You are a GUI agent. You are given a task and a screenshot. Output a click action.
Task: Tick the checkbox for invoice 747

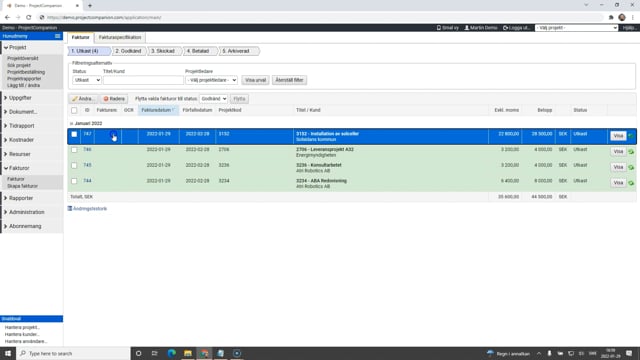point(74,134)
